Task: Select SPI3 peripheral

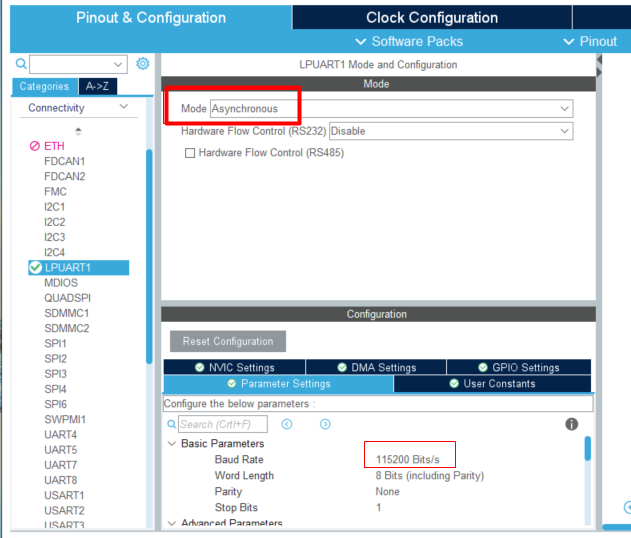Action: tap(55, 374)
